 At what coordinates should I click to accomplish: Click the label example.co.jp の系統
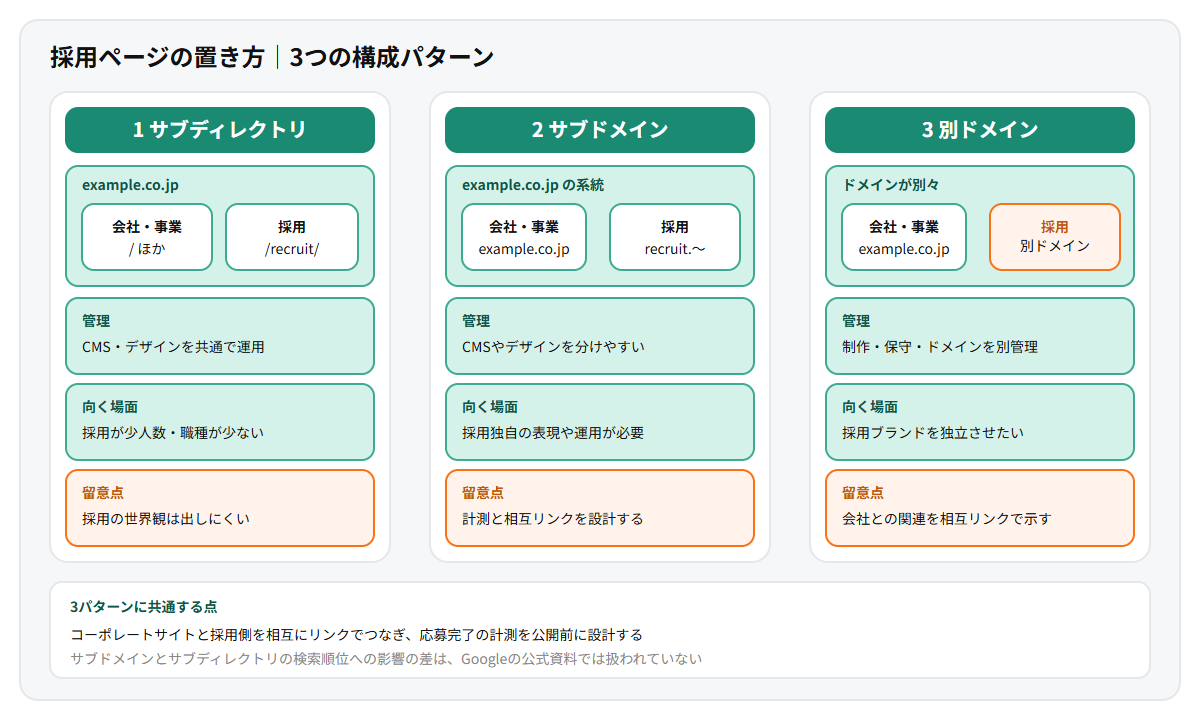click(533, 185)
